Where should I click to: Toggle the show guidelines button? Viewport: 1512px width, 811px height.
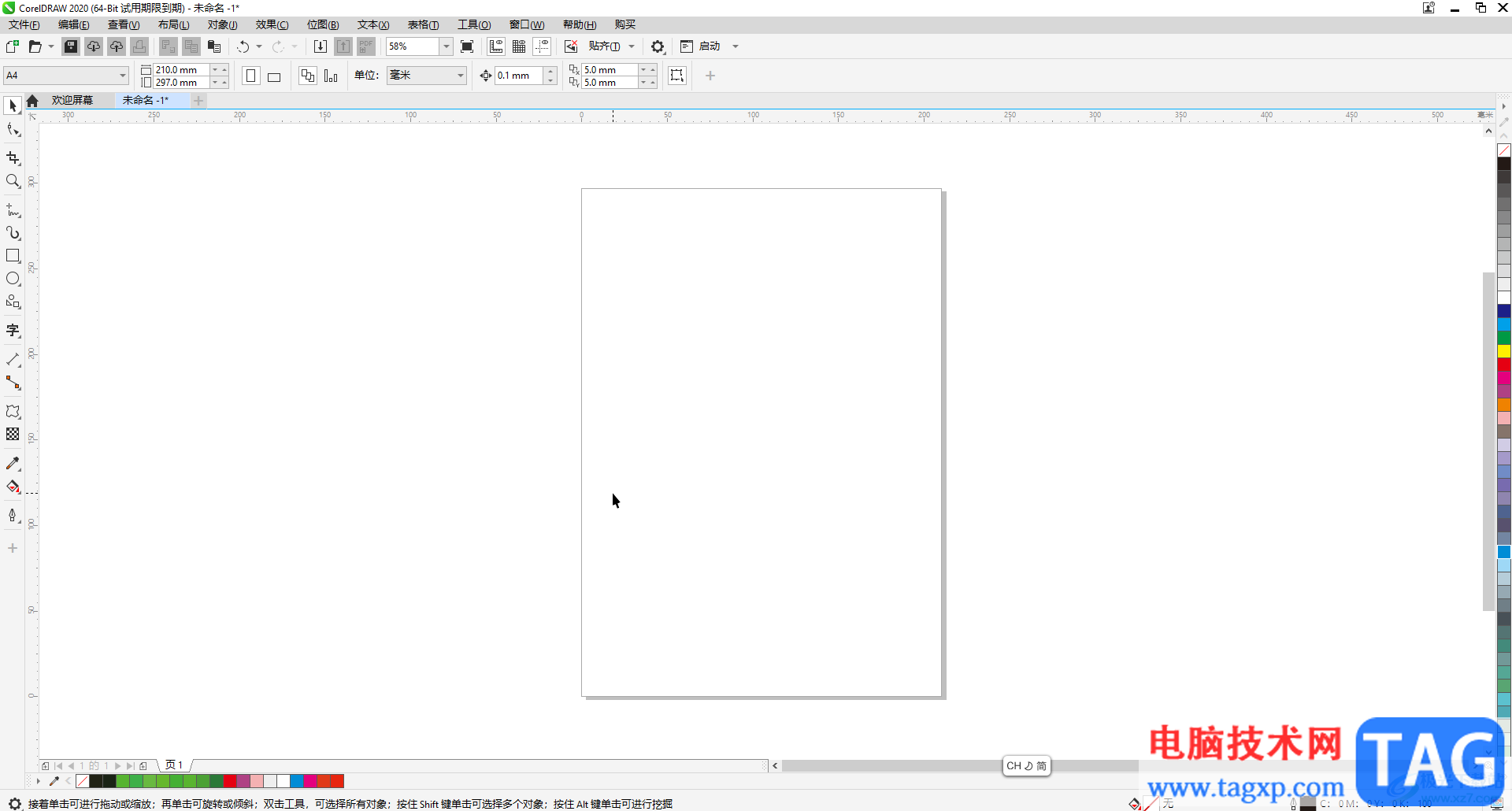[542, 46]
